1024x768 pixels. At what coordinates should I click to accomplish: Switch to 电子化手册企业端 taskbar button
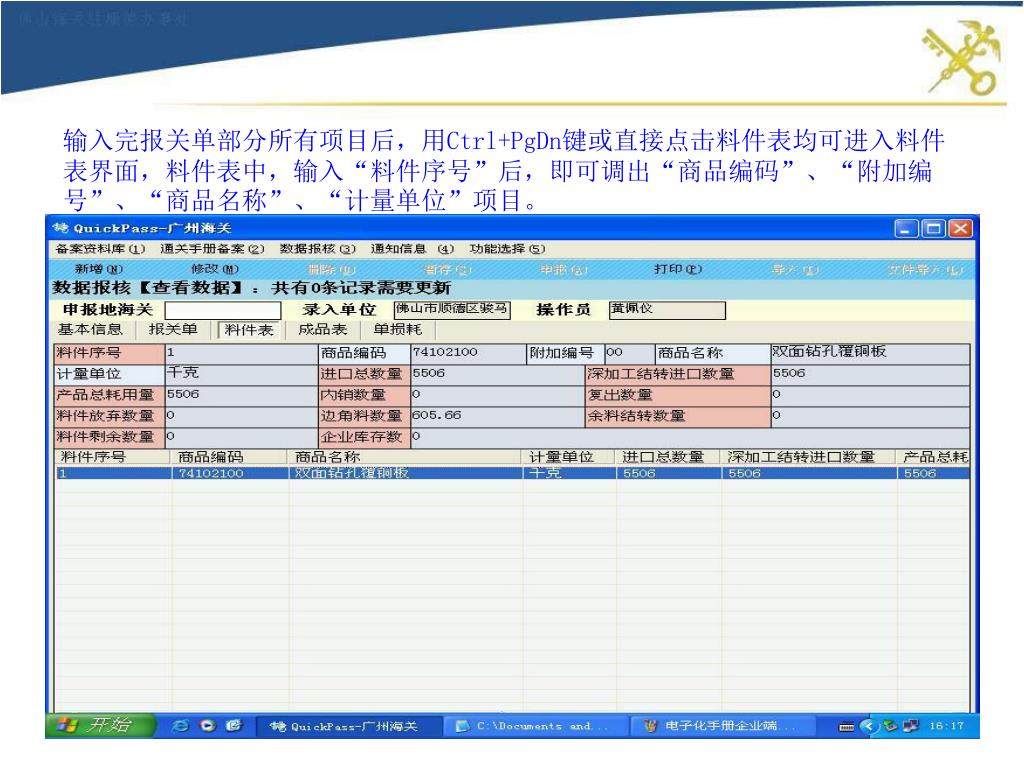pyautogui.click(x=723, y=726)
